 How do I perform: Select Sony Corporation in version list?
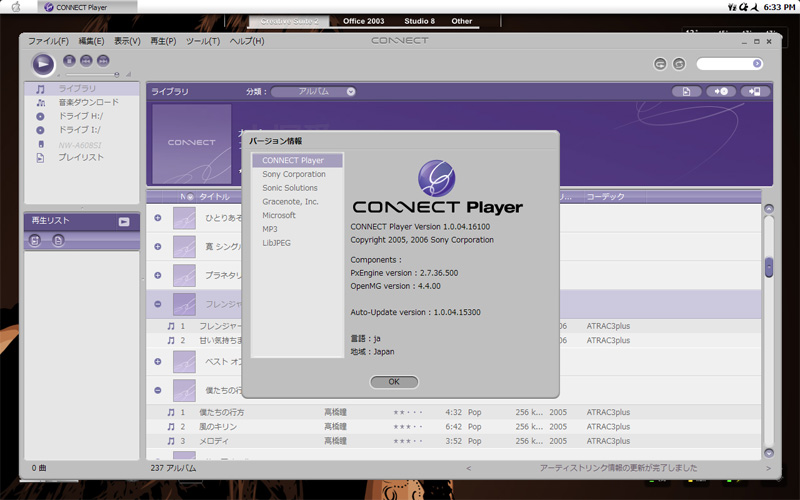[297, 174]
